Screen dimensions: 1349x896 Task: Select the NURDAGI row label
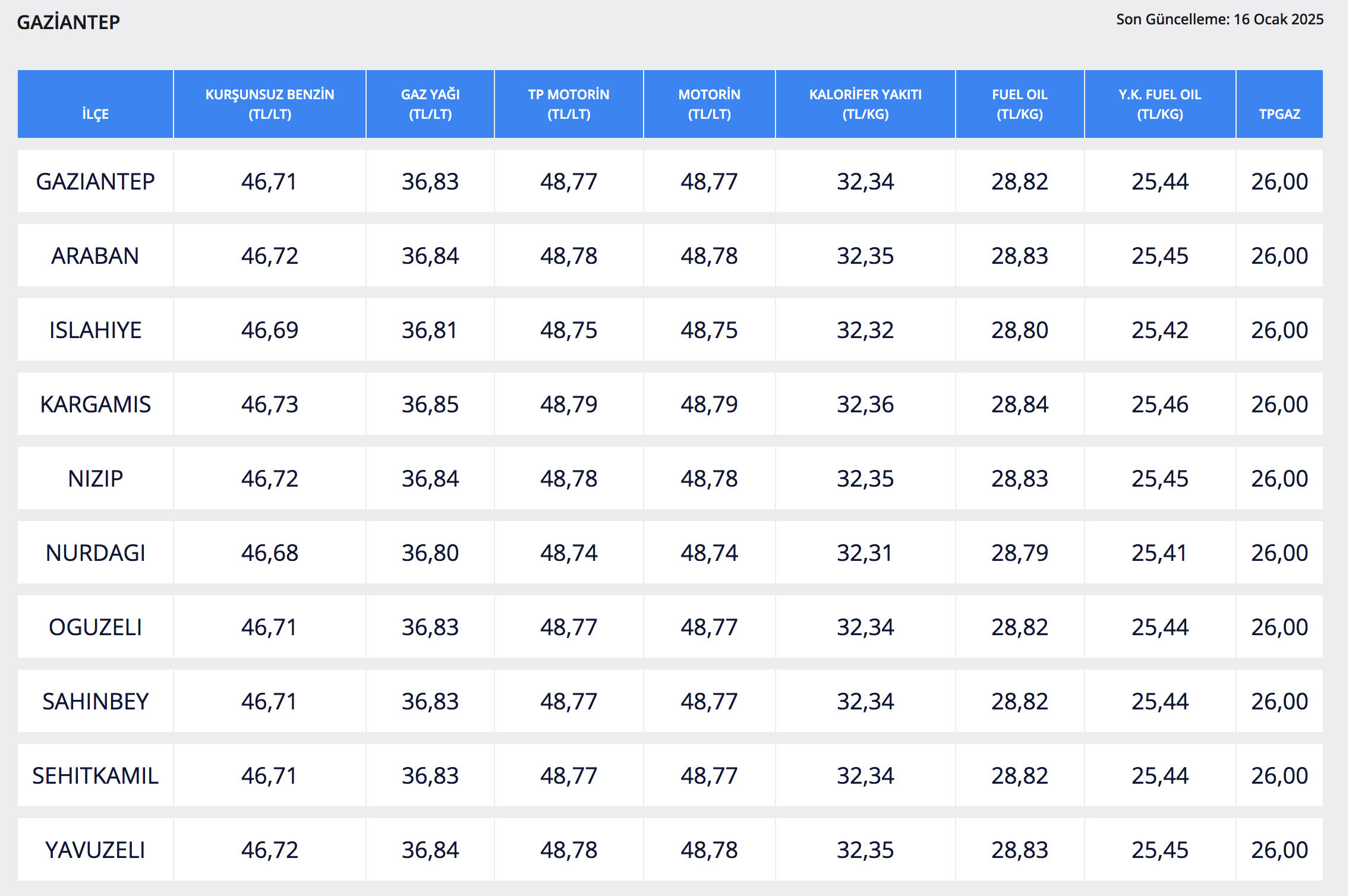(95, 553)
